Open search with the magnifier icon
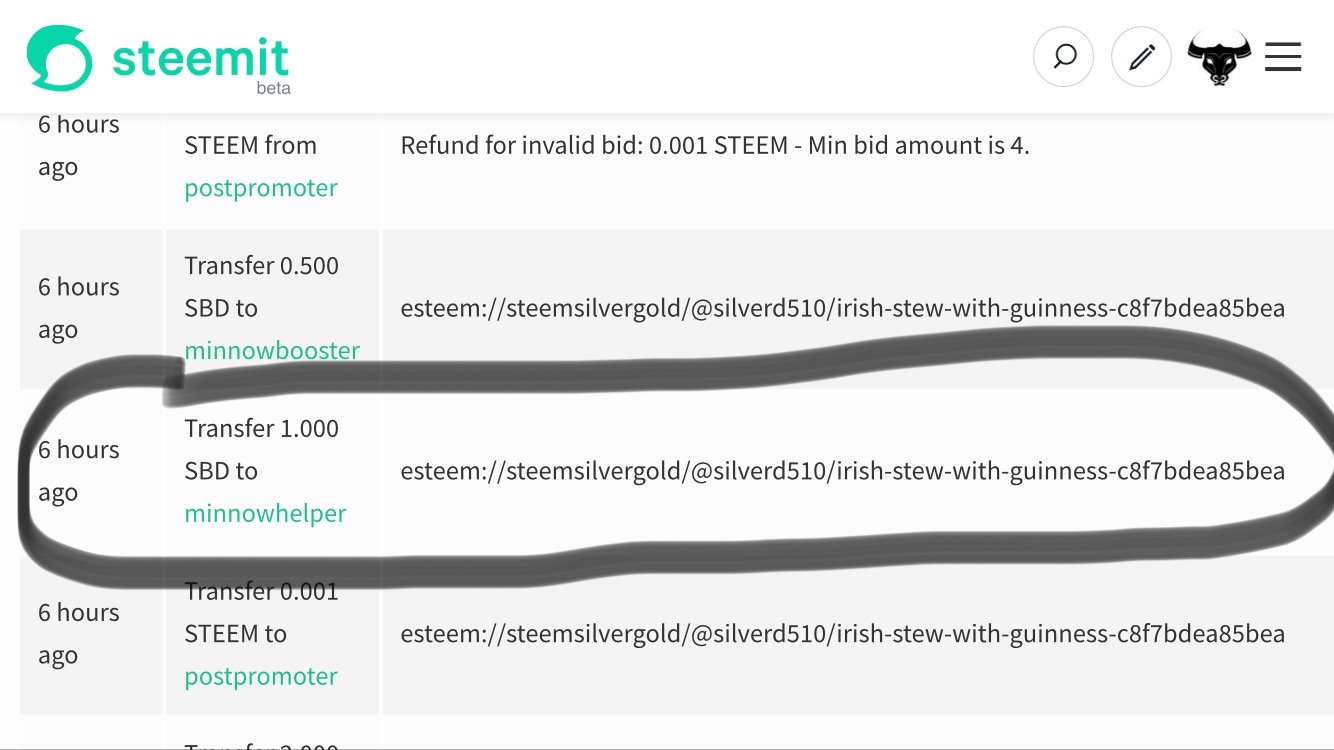Screen dimensions: 1334x750 [x=1064, y=57]
